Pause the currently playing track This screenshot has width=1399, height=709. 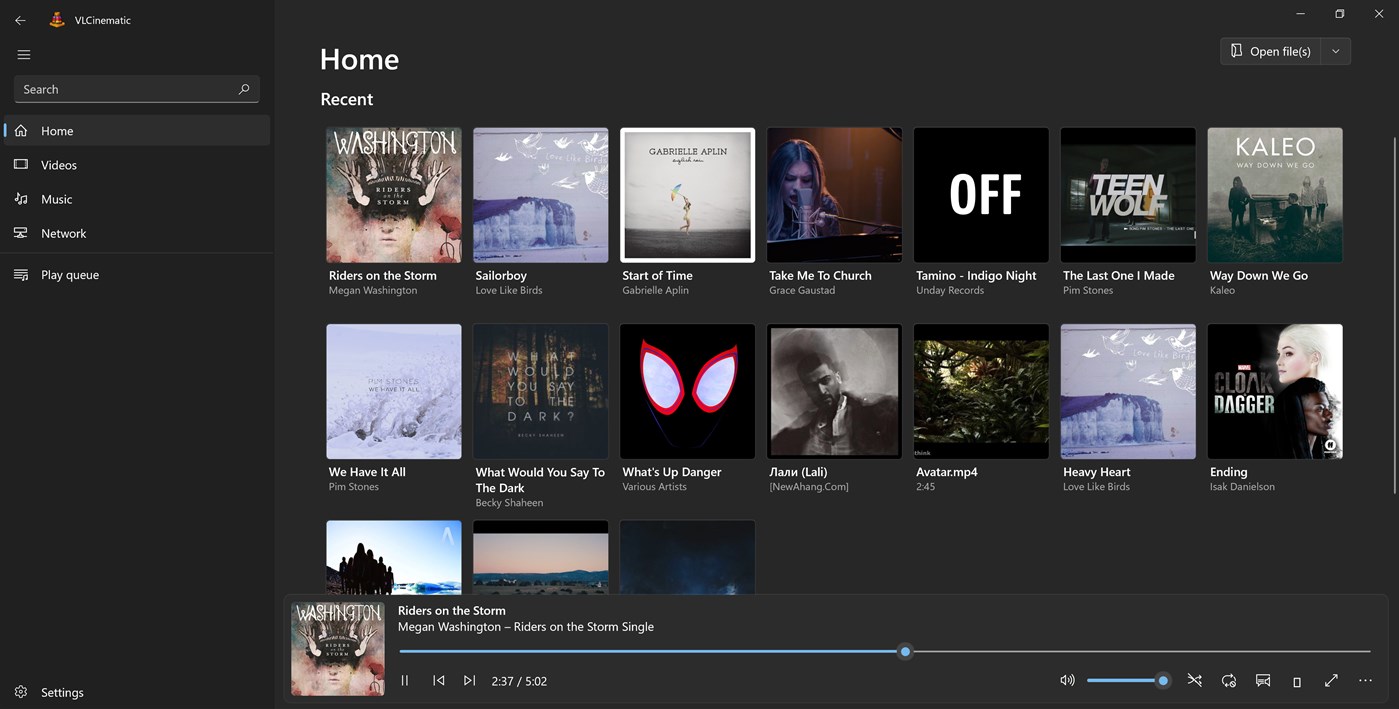404,680
